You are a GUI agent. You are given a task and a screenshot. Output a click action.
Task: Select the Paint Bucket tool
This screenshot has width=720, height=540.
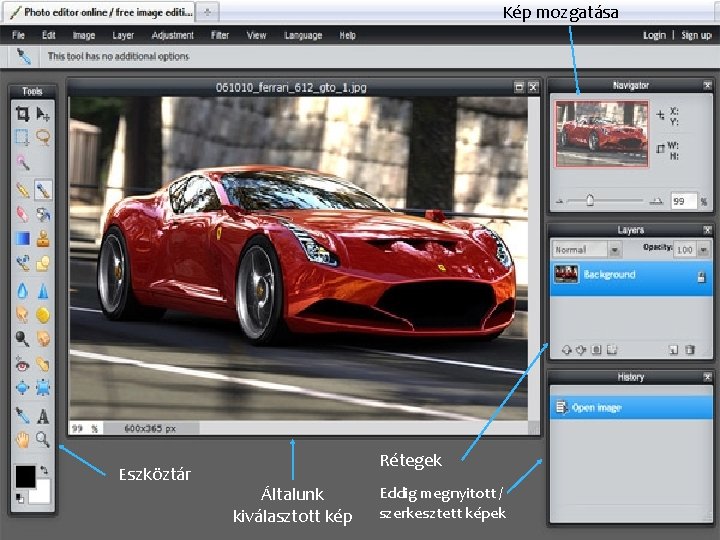point(43,214)
